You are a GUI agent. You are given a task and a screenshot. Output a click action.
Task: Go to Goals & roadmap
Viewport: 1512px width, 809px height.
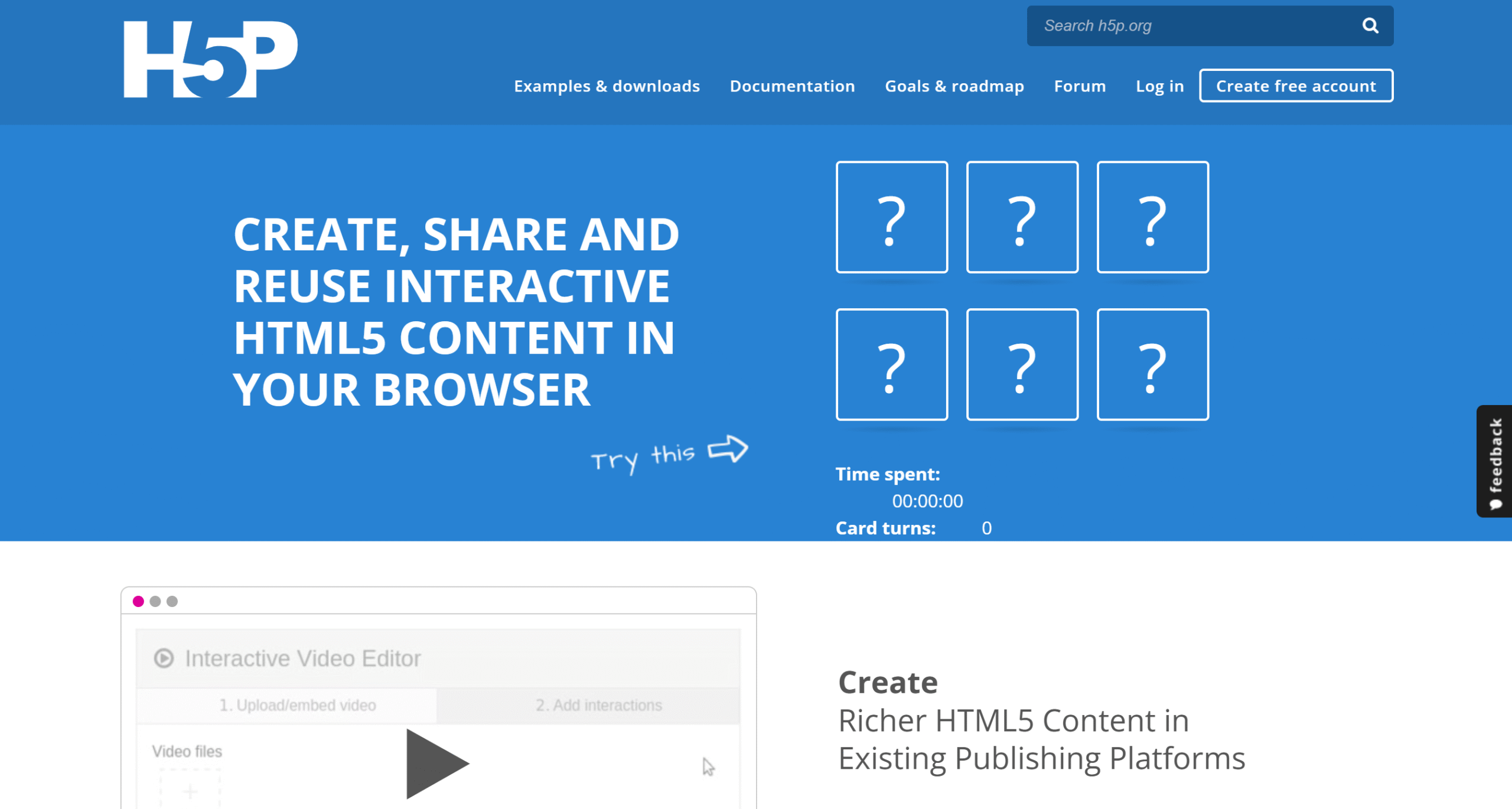[x=954, y=86]
